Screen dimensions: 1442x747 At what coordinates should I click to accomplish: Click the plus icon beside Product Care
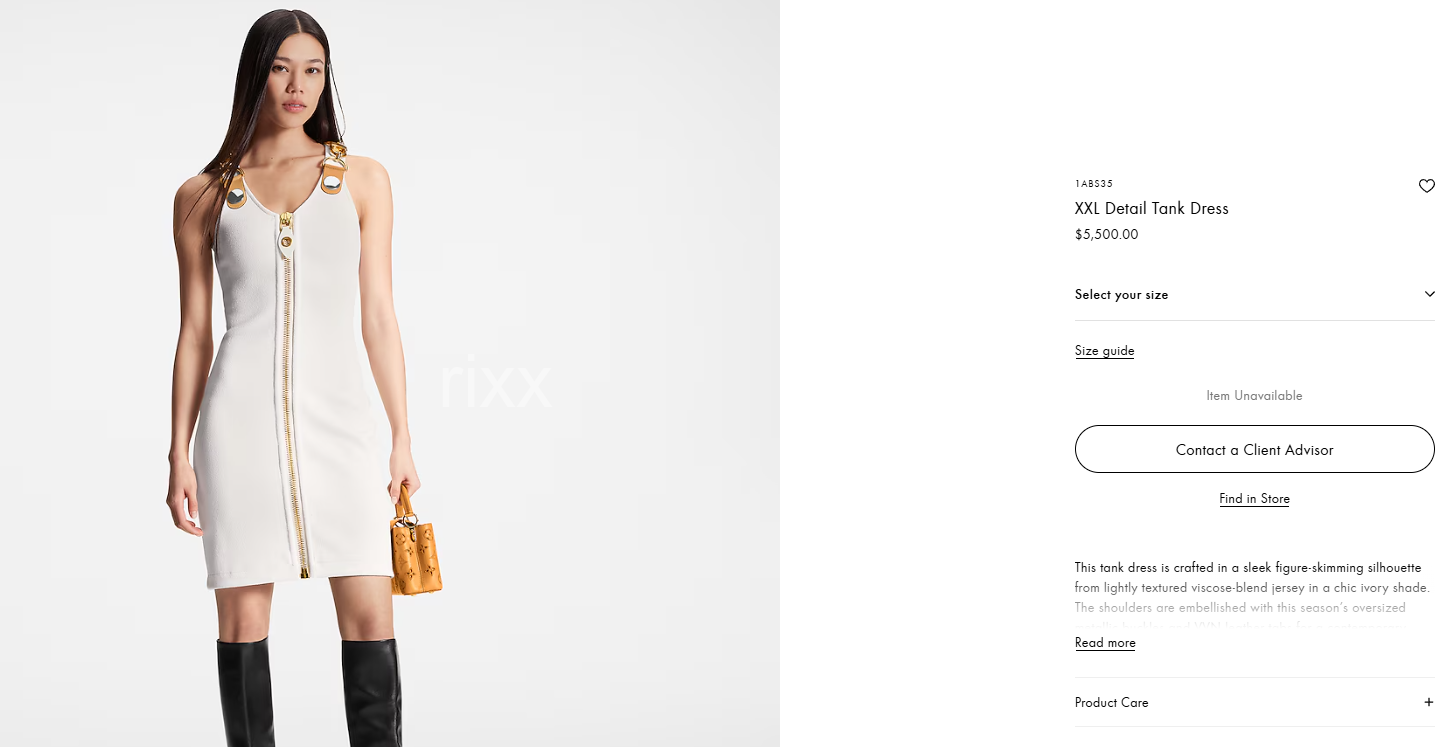1428,702
